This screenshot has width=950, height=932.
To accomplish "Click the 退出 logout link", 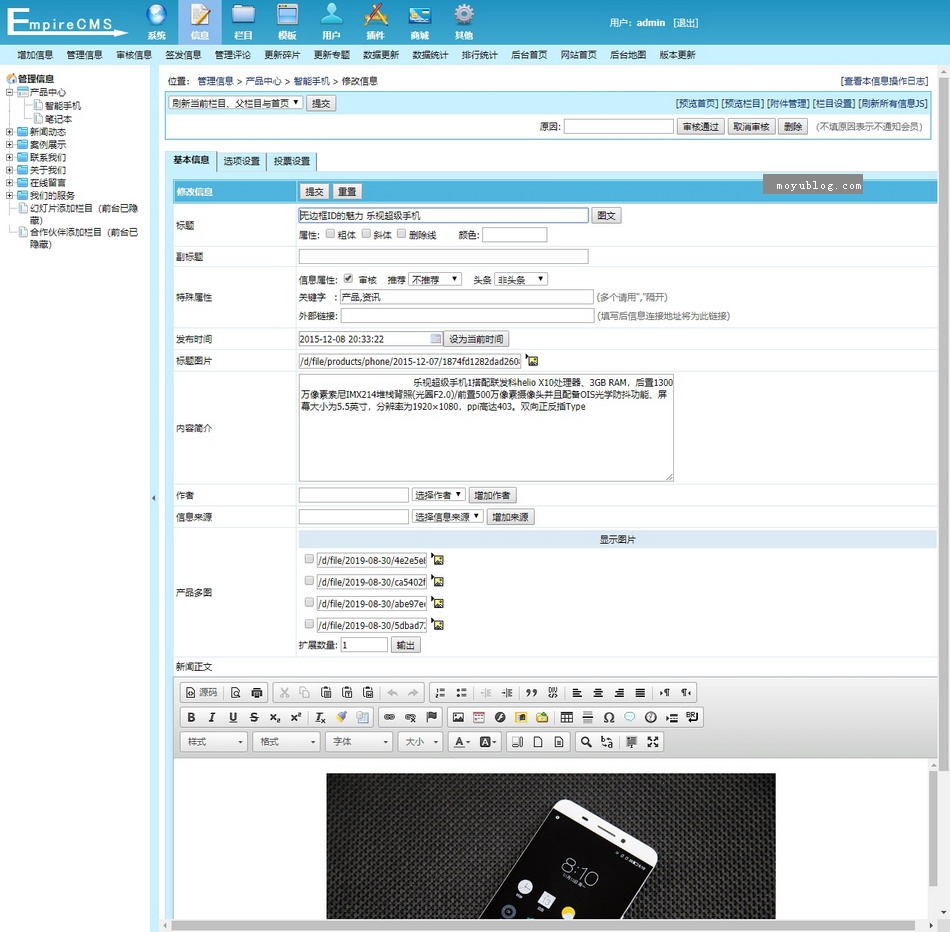I will [686, 22].
